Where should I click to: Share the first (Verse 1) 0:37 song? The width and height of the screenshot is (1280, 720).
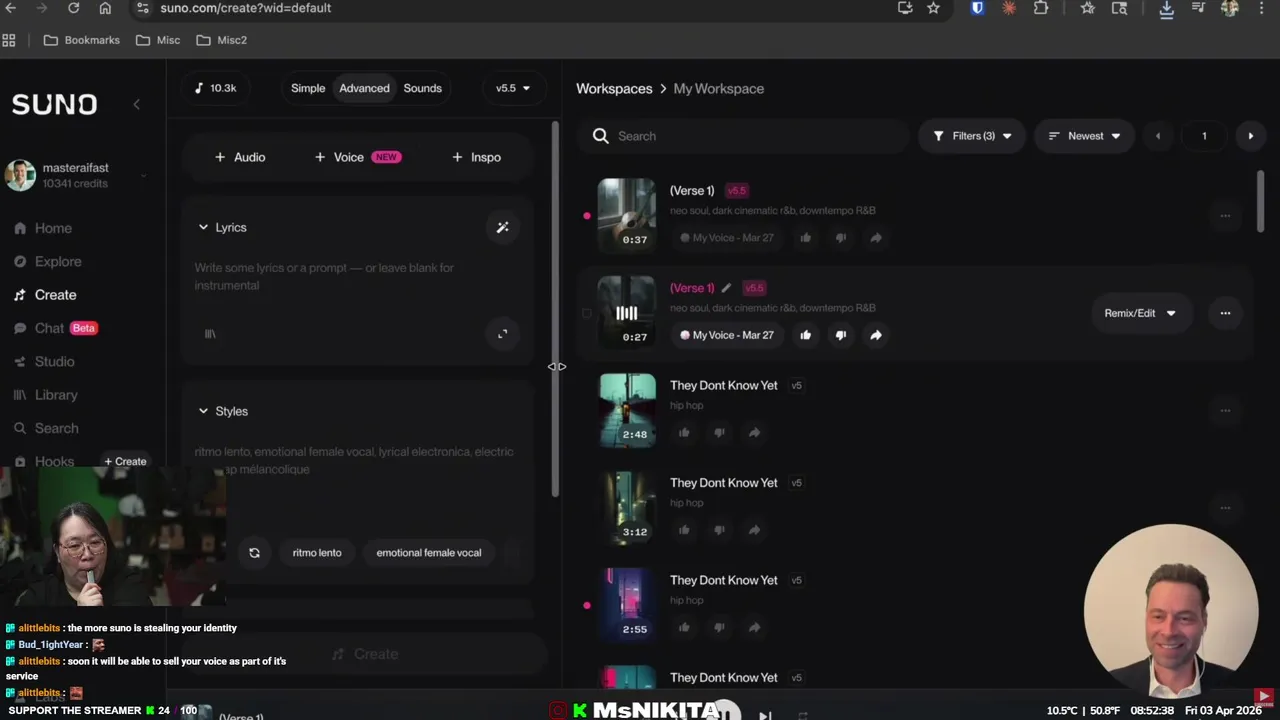(x=875, y=238)
